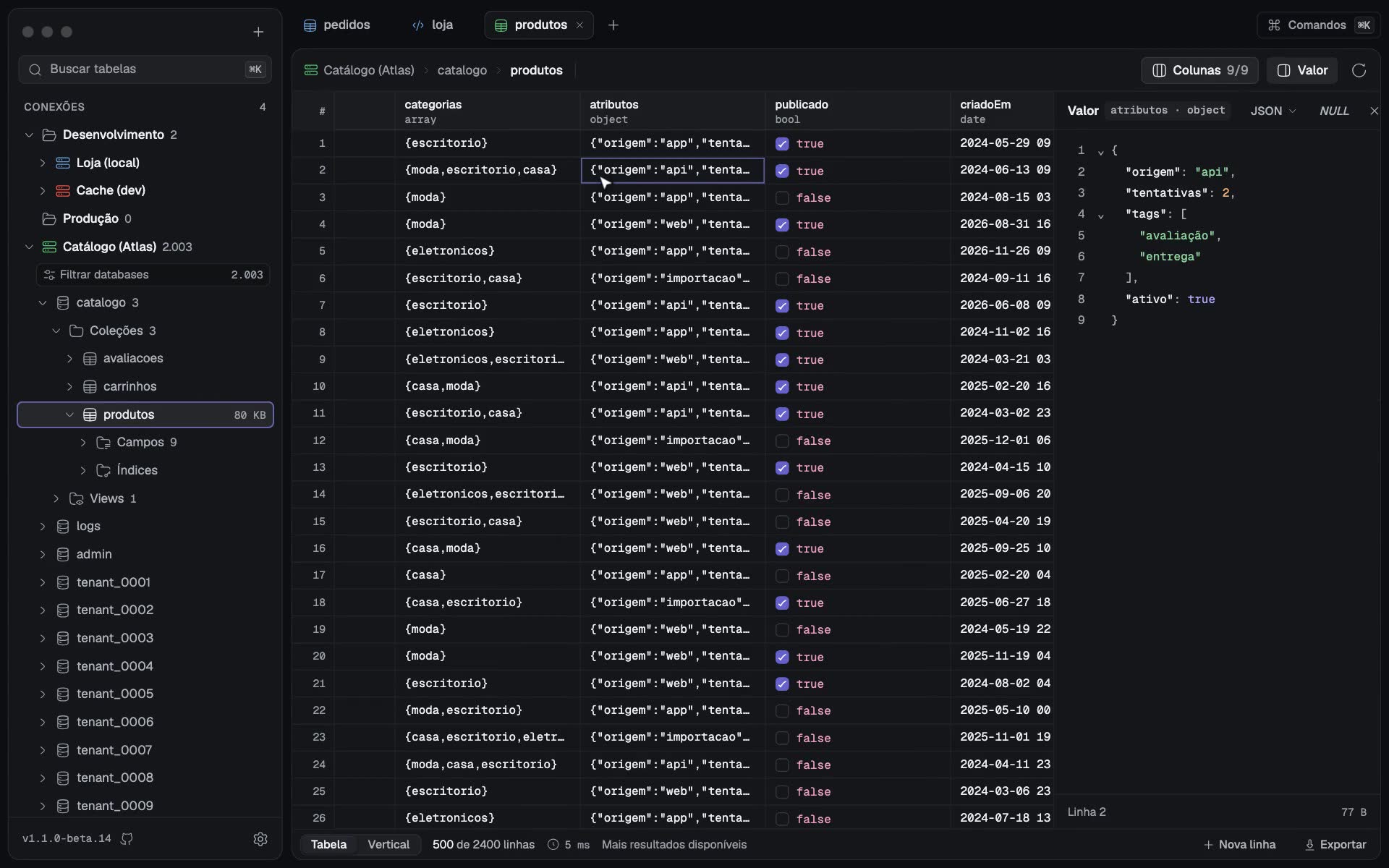Image resolution: width=1389 pixels, height=868 pixels.
Task: Collapse the tags array in JSON viewer
Action: (x=1101, y=215)
